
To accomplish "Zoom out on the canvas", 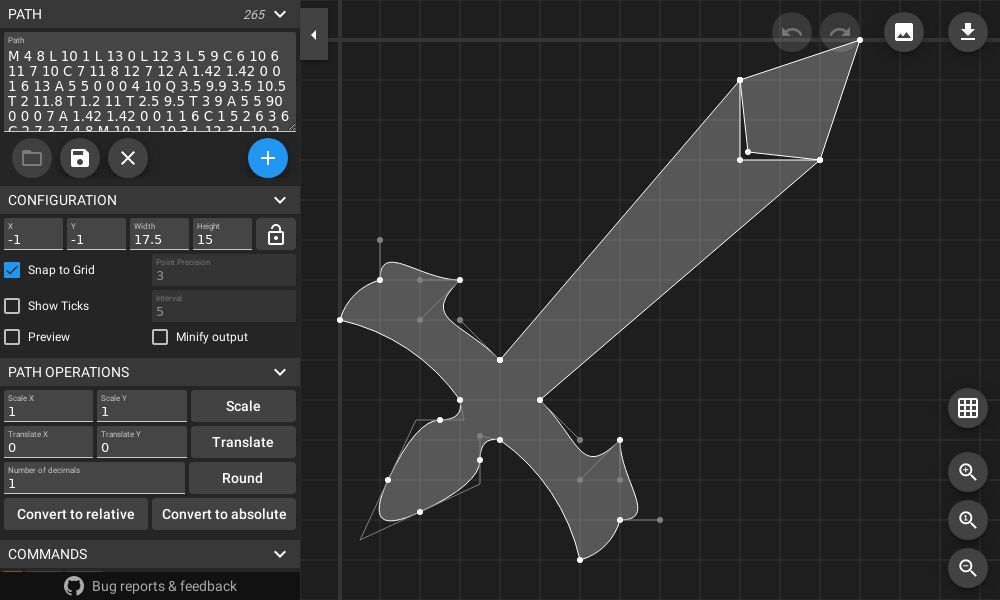I will 967,567.
